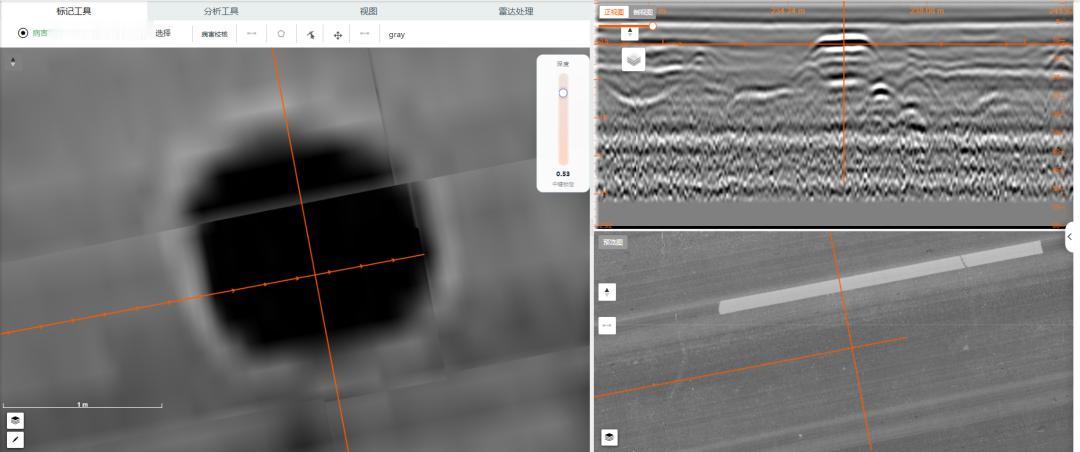Open the 视图 tab

(368, 11)
